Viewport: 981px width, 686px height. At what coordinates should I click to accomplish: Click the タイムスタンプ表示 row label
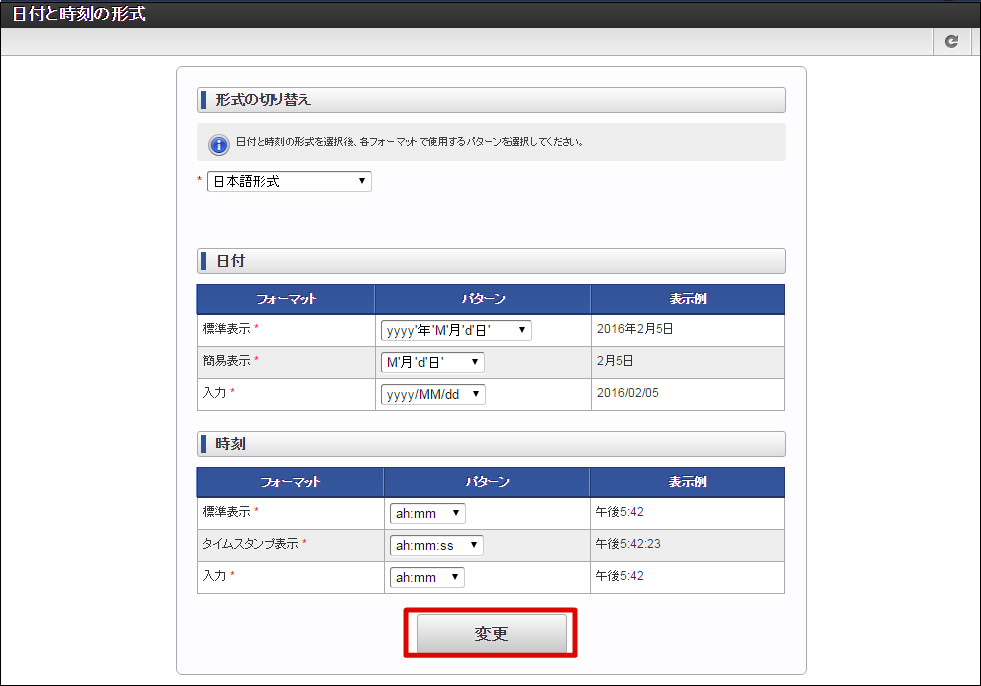pos(250,544)
